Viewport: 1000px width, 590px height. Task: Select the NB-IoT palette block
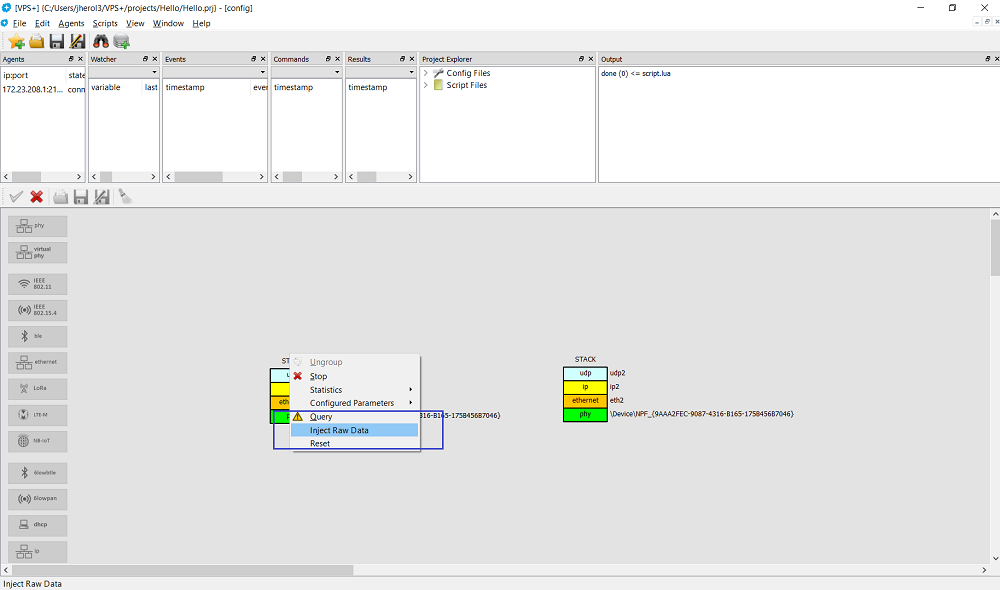coord(38,440)
